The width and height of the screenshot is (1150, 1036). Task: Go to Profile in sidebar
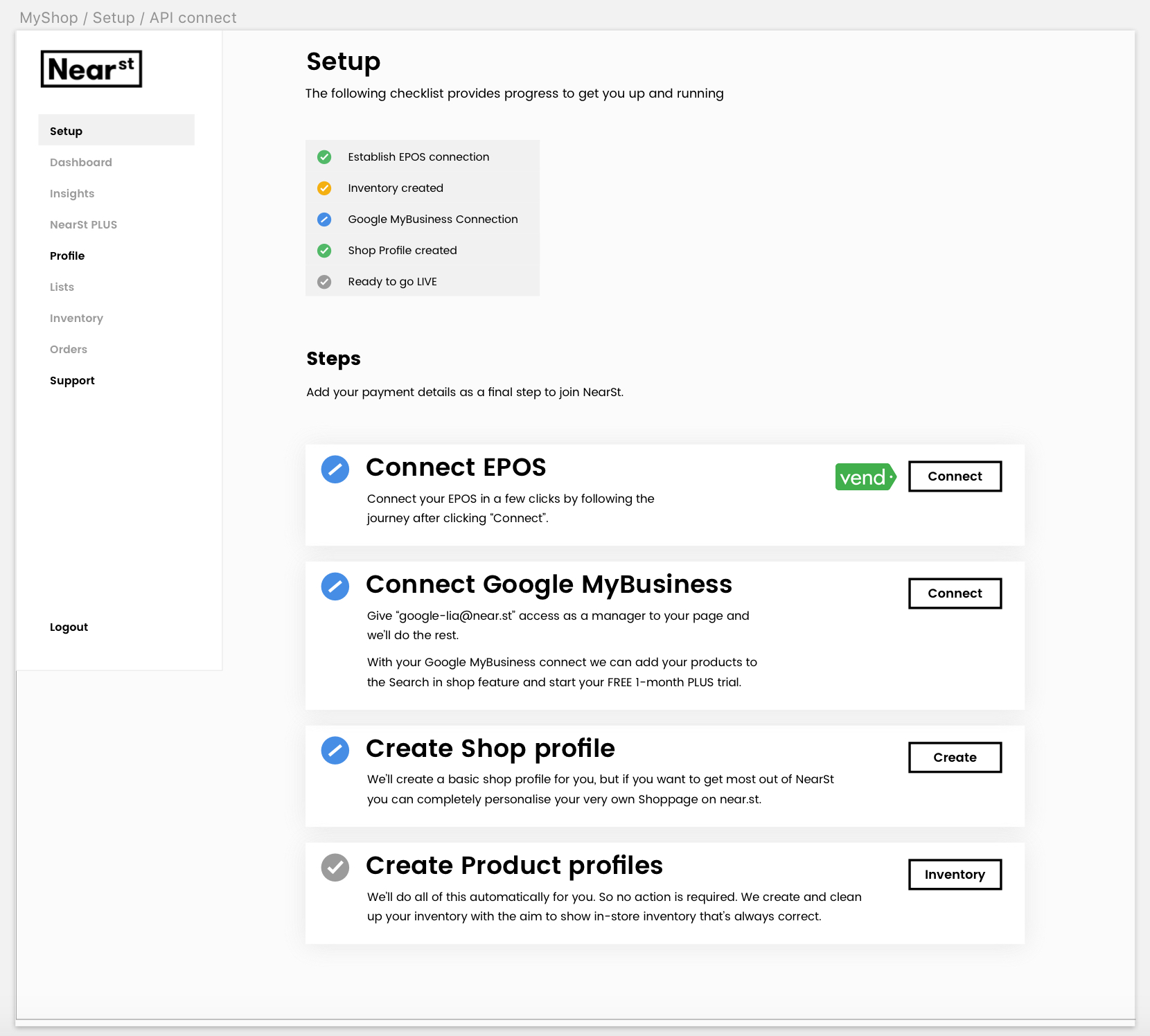67,256
